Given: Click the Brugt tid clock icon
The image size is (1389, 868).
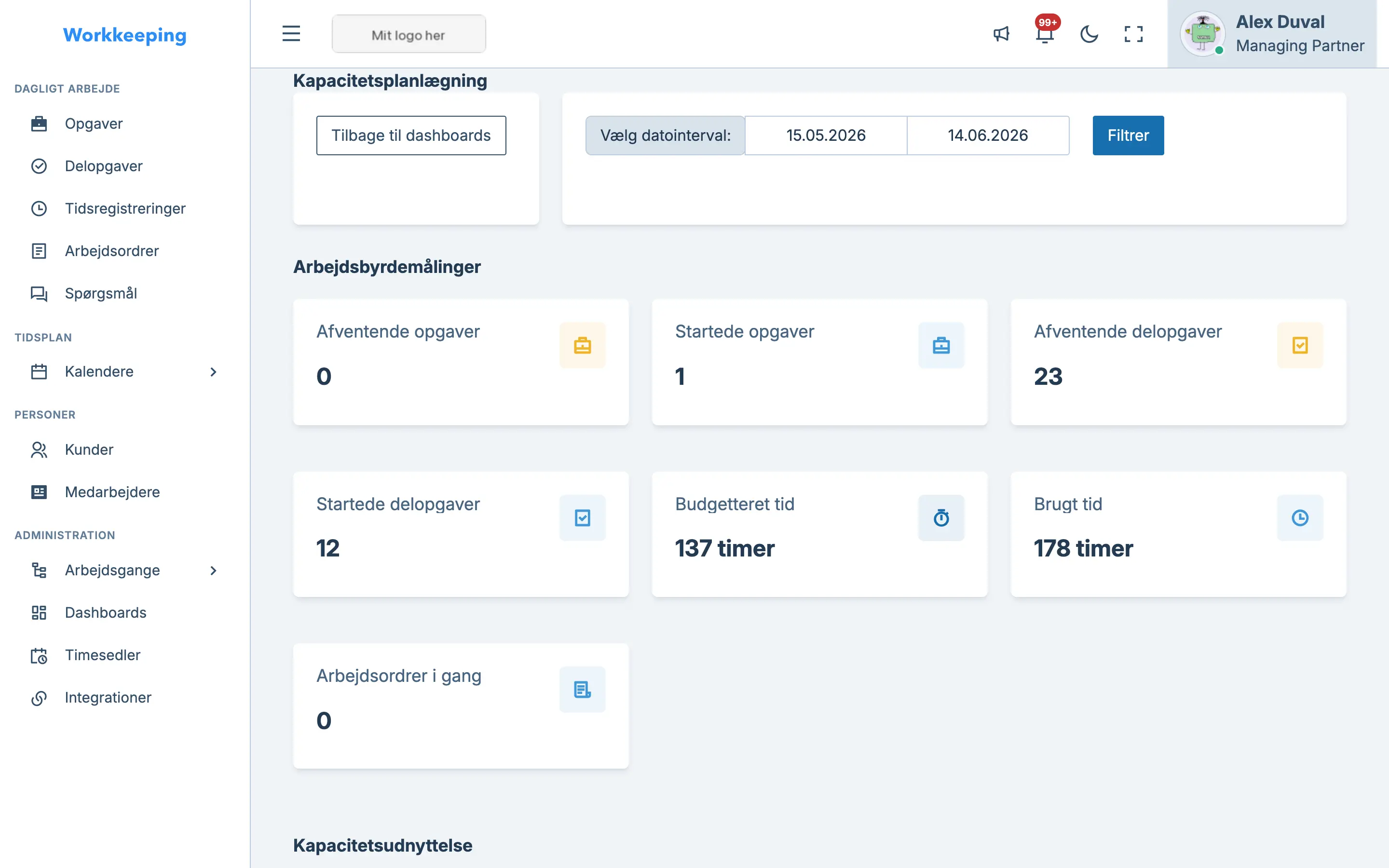Looking at the screenshot, I should point(1300,518).
